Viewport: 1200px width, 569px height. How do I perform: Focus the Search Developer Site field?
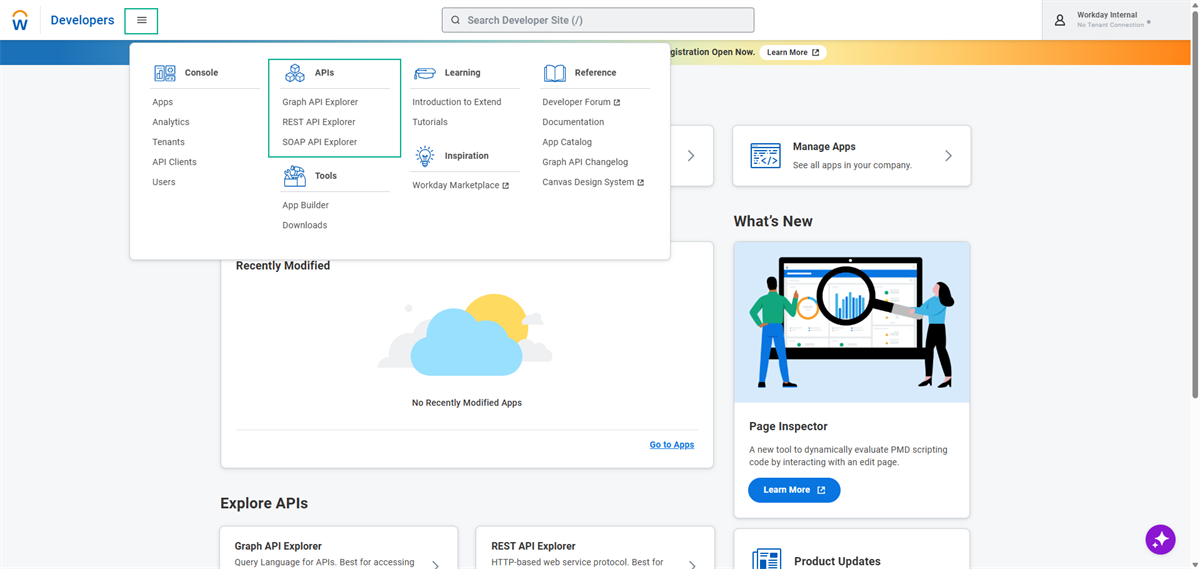click(598, 20)
